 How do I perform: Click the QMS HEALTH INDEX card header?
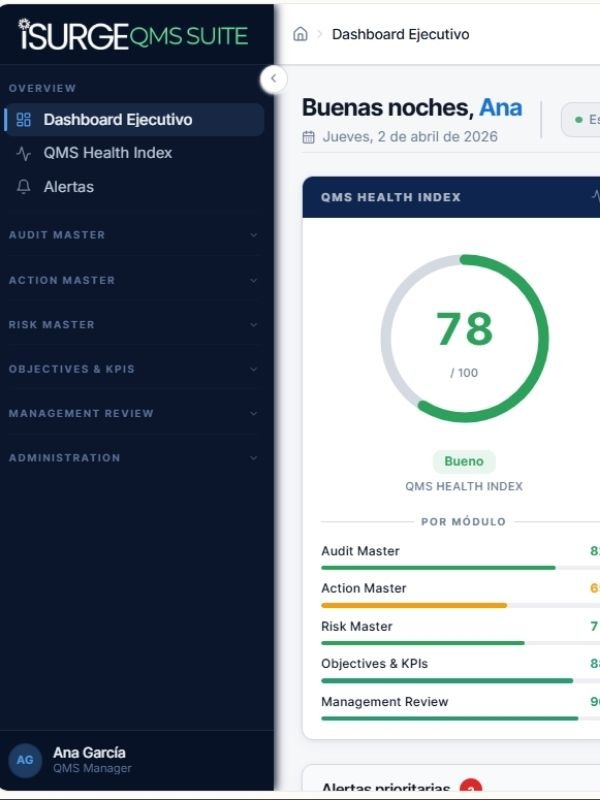click(451, 197)
